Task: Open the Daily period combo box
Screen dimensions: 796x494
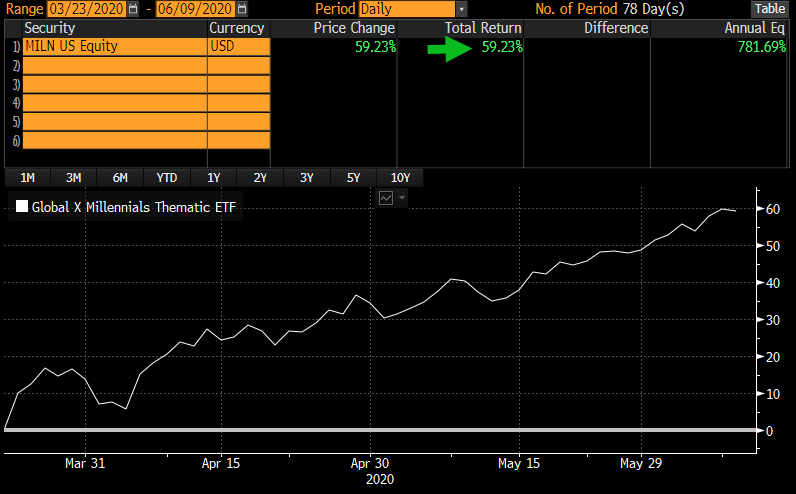Action: coord(406,9)
